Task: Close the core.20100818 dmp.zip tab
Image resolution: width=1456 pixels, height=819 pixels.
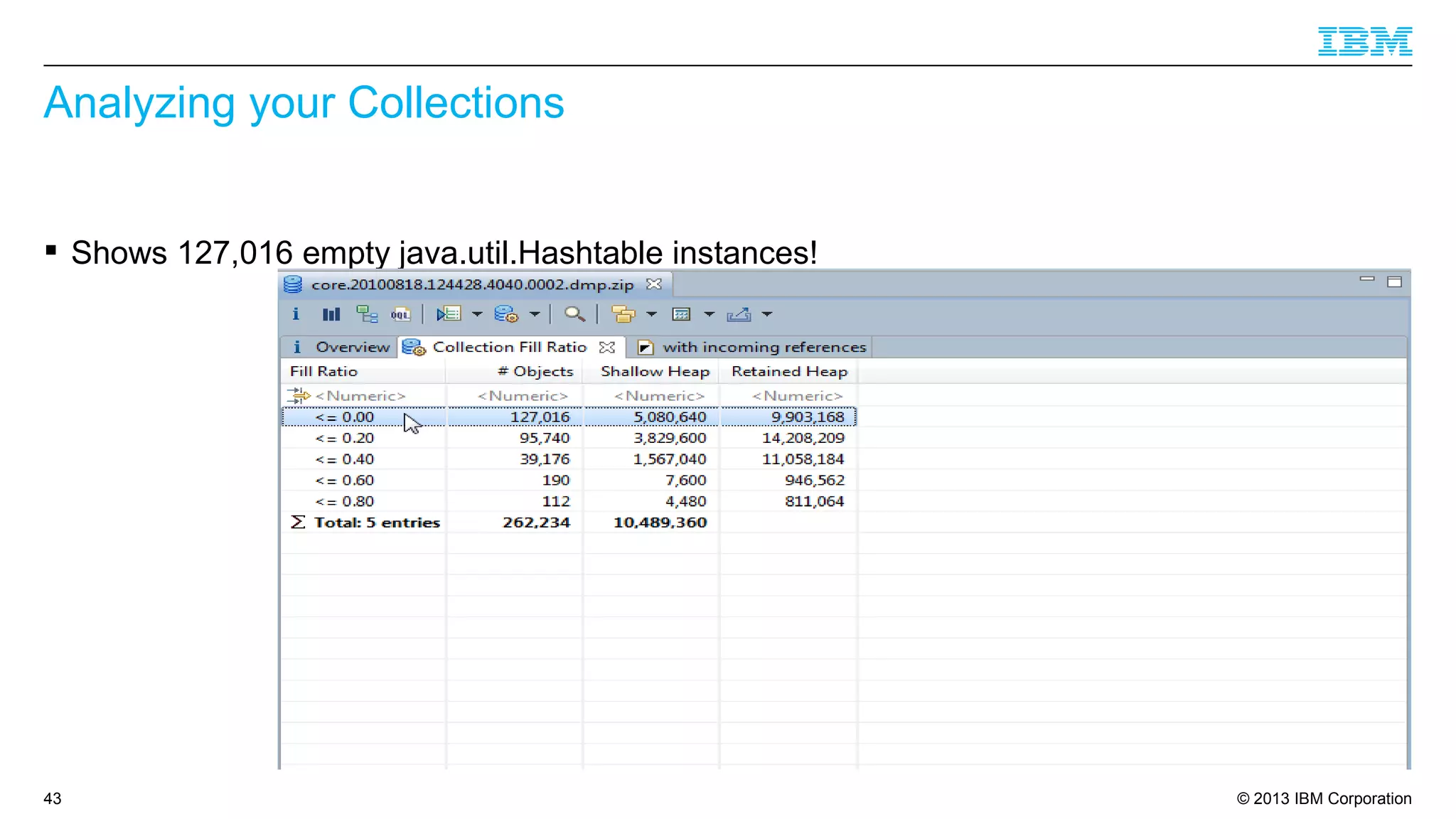Action: (x=654, y=284)
